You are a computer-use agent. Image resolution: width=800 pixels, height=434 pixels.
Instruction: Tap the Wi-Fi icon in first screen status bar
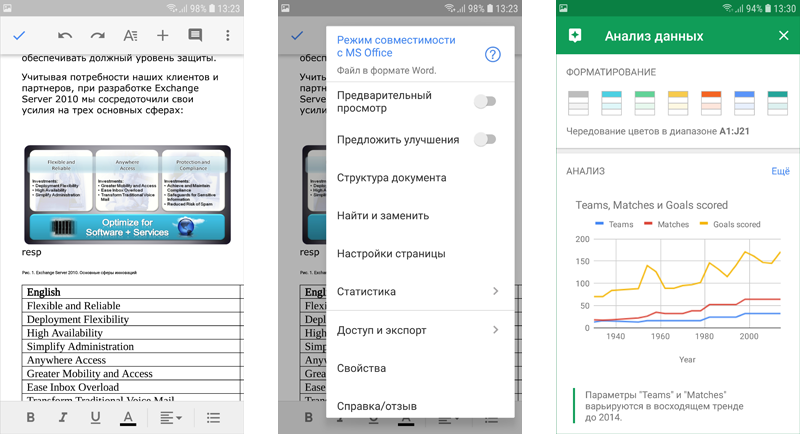point(172,8)
